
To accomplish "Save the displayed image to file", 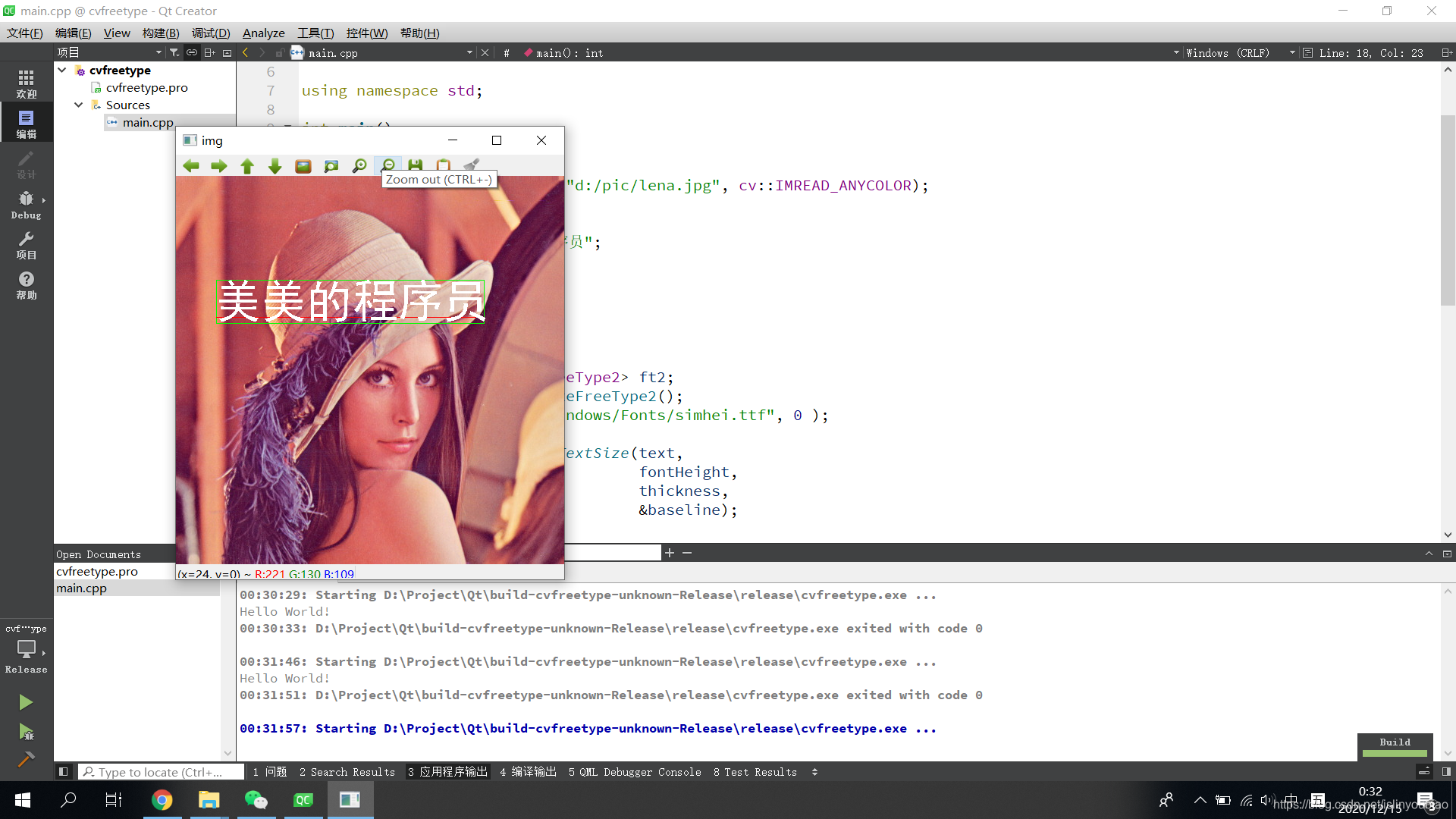I will click(415, 165).
